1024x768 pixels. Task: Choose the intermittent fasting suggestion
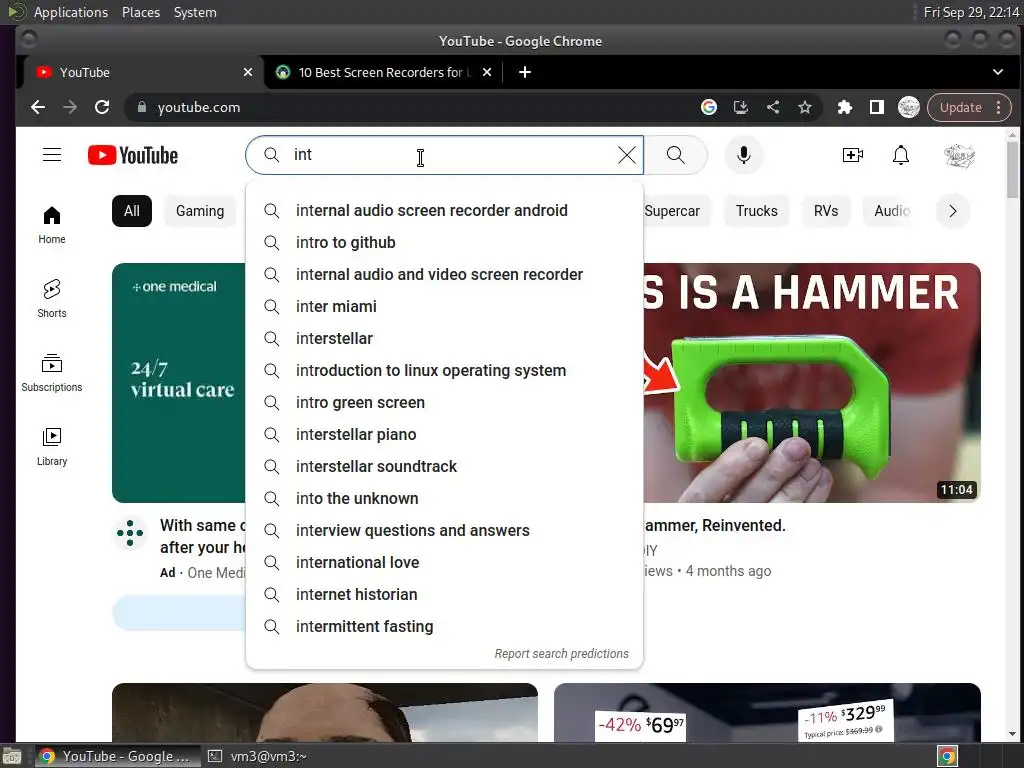point(444,626)
